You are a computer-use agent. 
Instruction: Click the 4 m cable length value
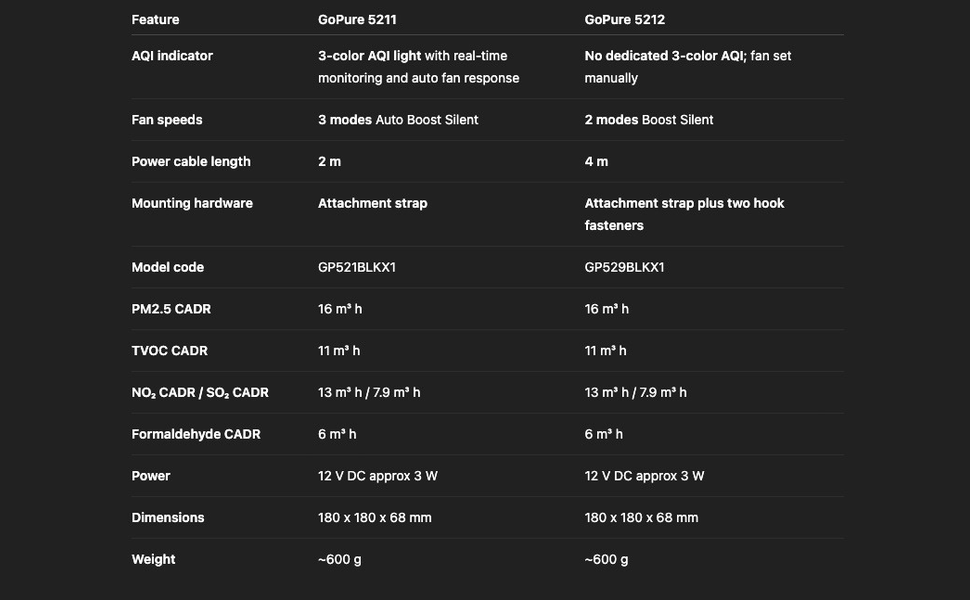596,162
